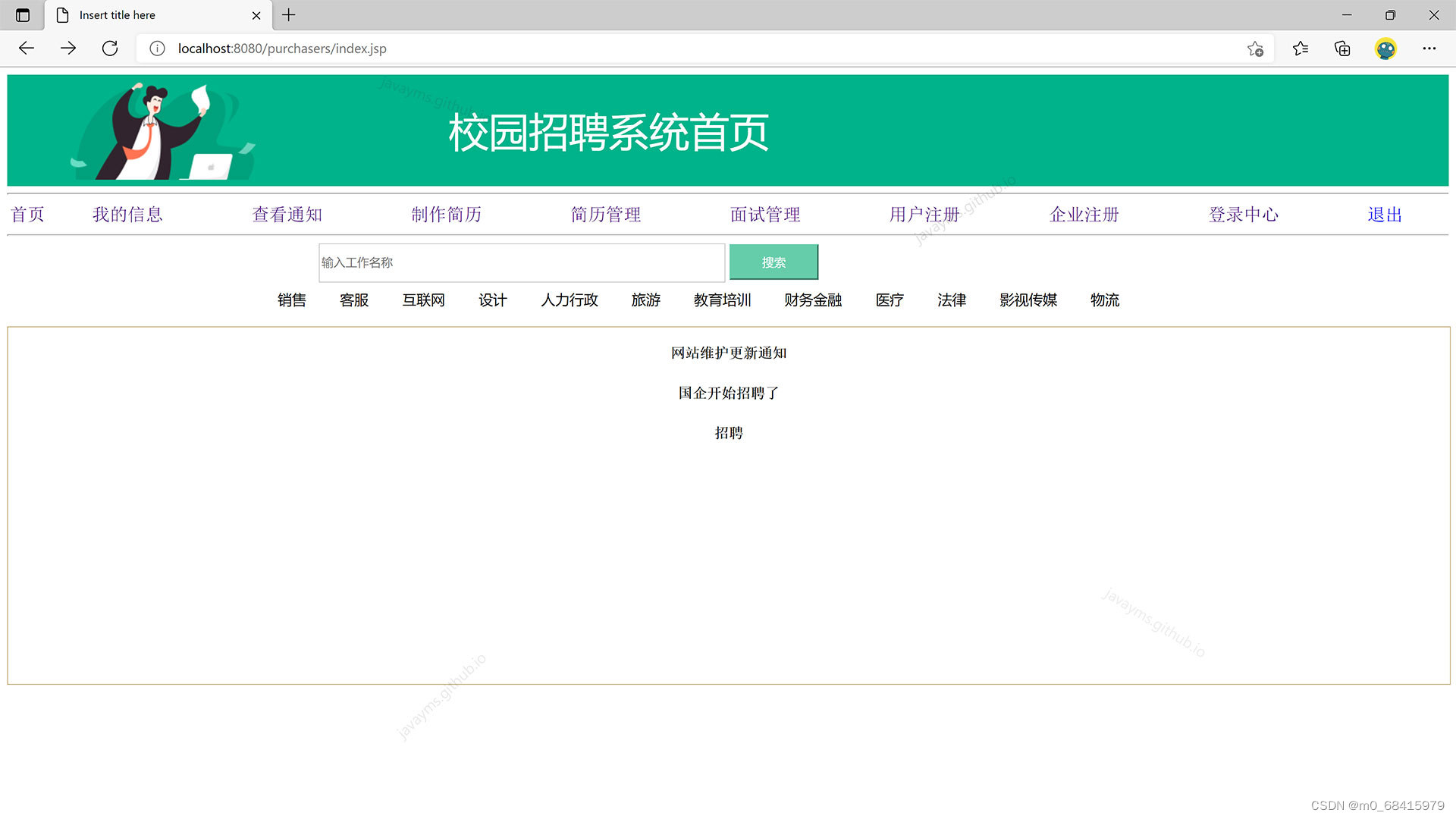Screen dimensions: 1456x819
Task: Open 用户注册 in the navigation bar
Action: pos(924,215)
